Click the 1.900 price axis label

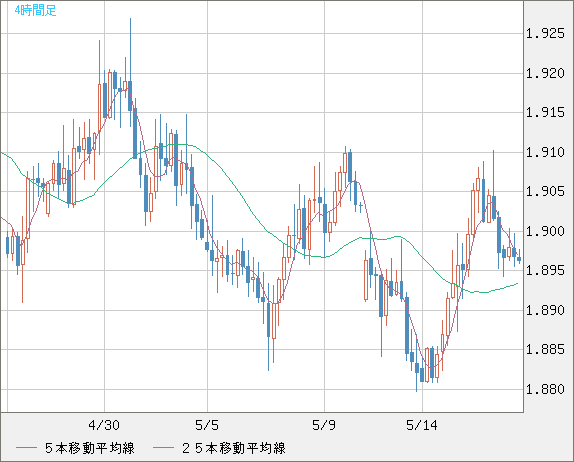tap(545, 231)
